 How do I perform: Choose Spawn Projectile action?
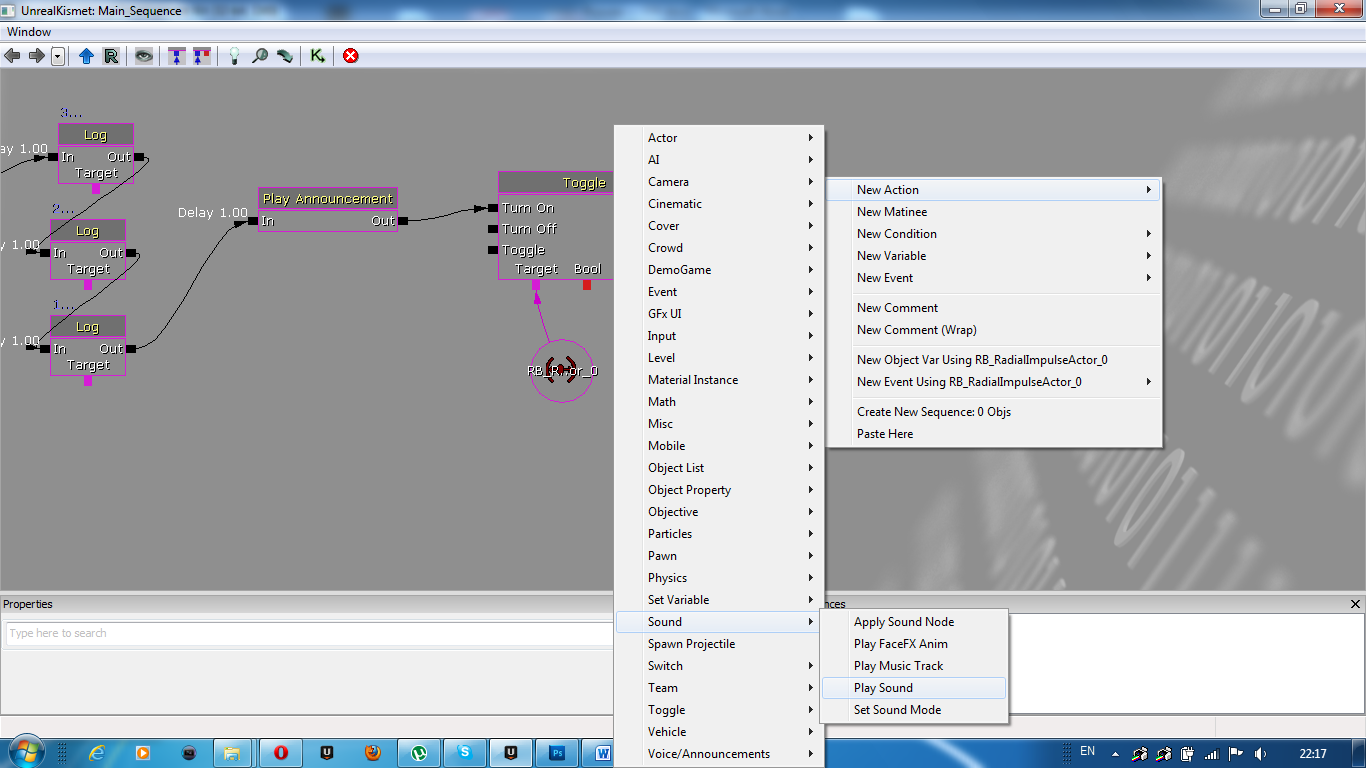[x=719, y=644]
